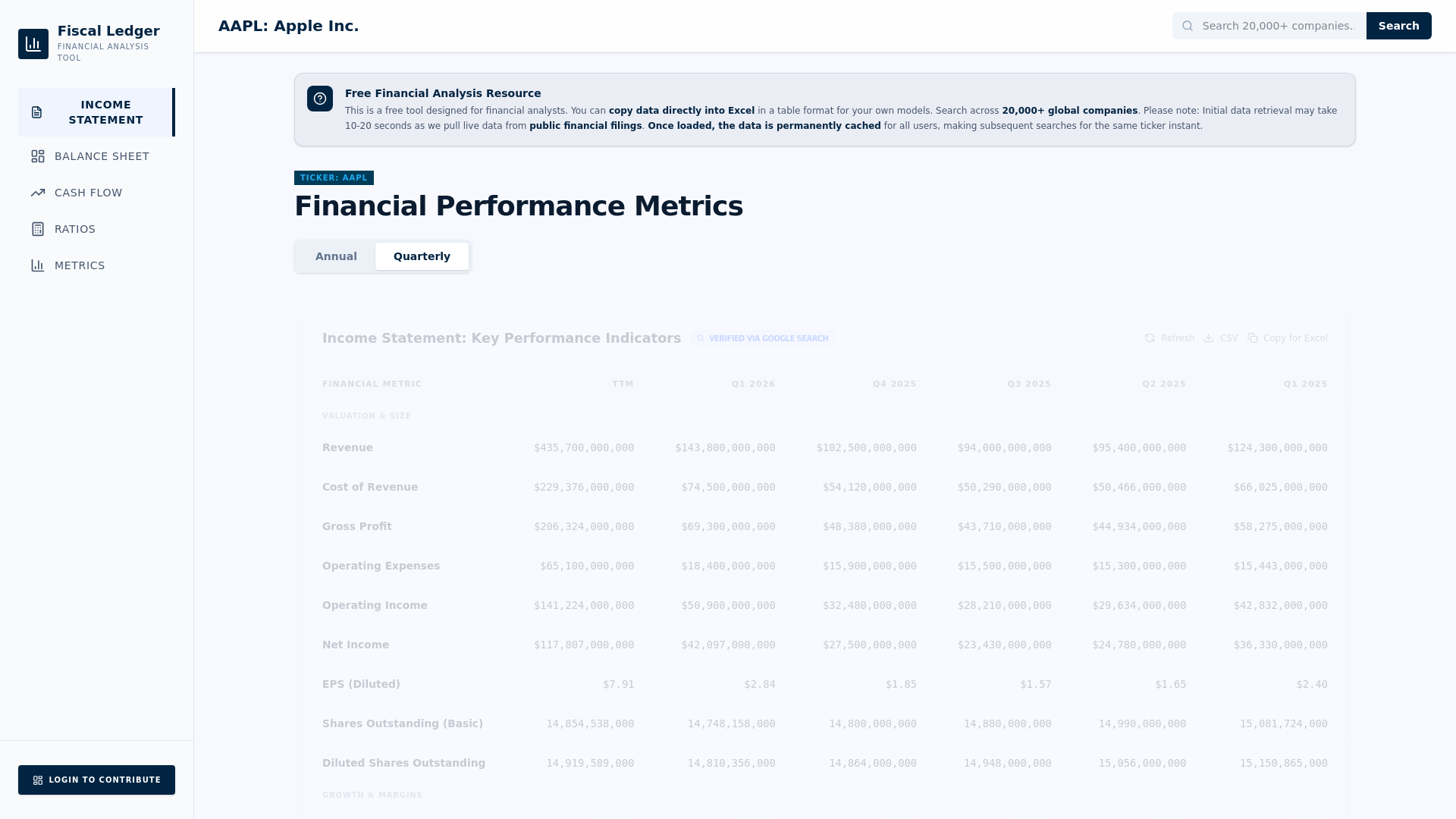Click the Fiscal Ledger title text
This screenshot has height=819, width=1456.
click(108, 31)
